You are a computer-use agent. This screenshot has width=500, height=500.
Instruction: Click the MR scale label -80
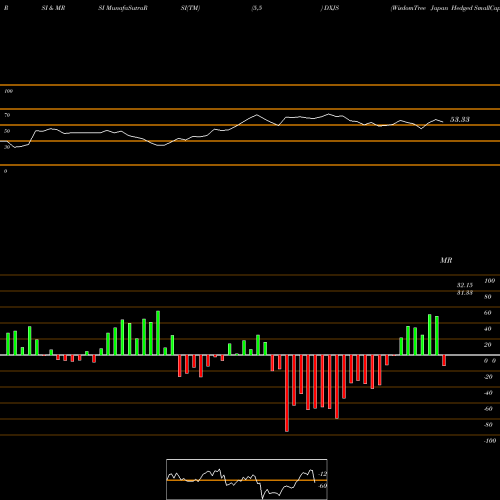point(488,425)
